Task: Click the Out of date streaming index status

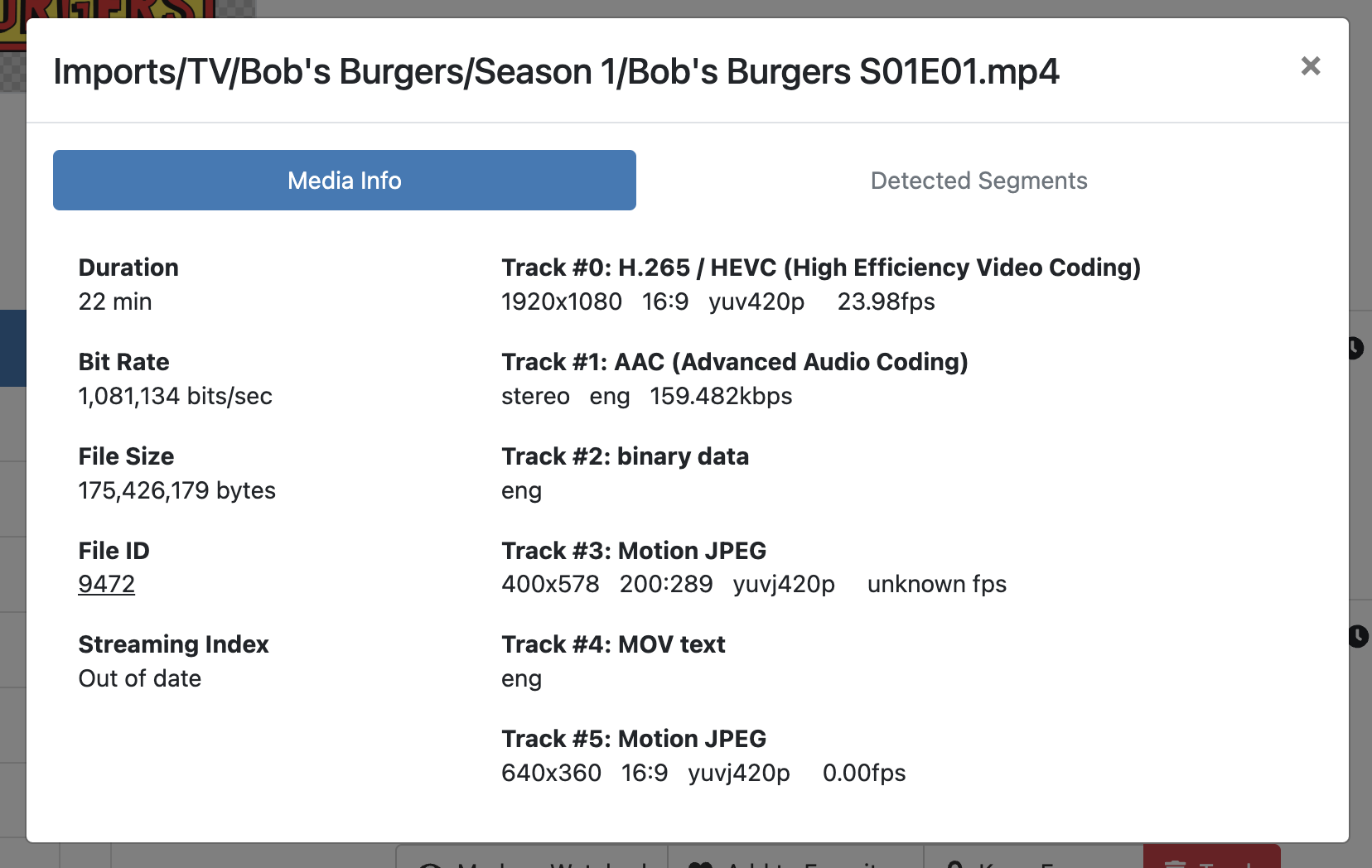Action: (140, 679)
